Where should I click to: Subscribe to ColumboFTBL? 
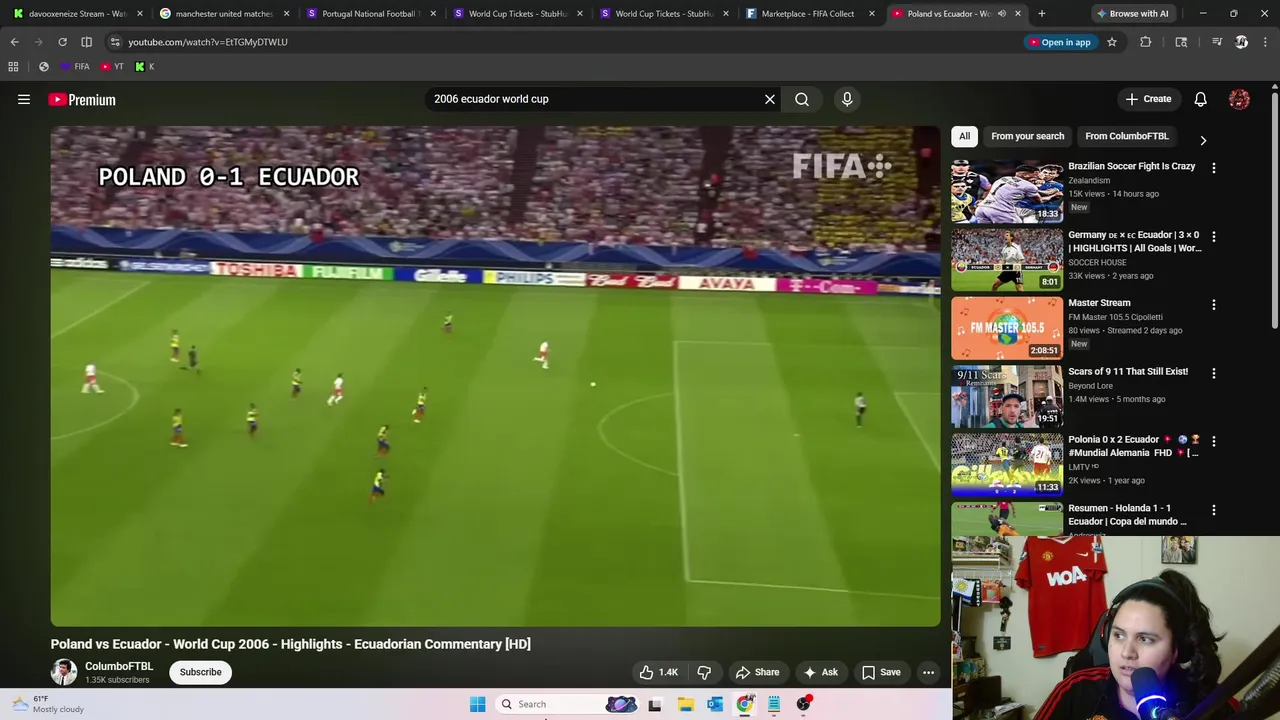point(201,672)
